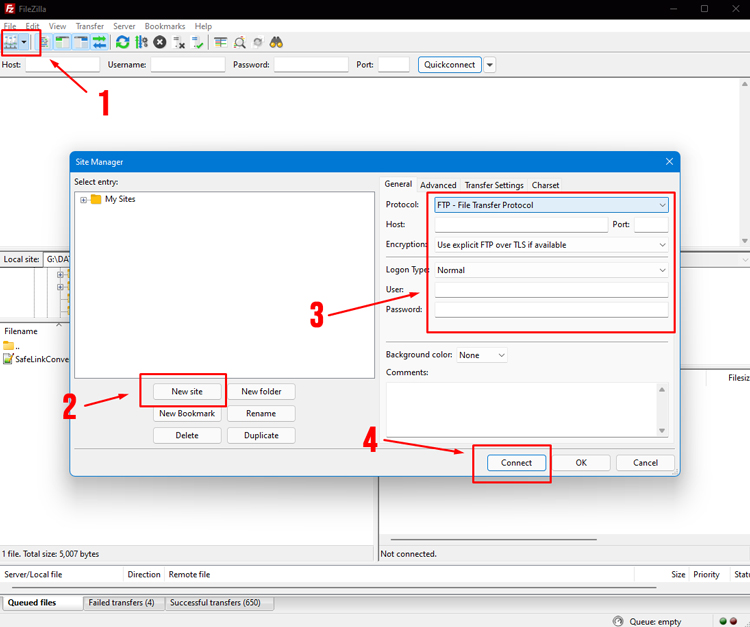Click the Delete button
750x627 pixels.
[187, 436]
